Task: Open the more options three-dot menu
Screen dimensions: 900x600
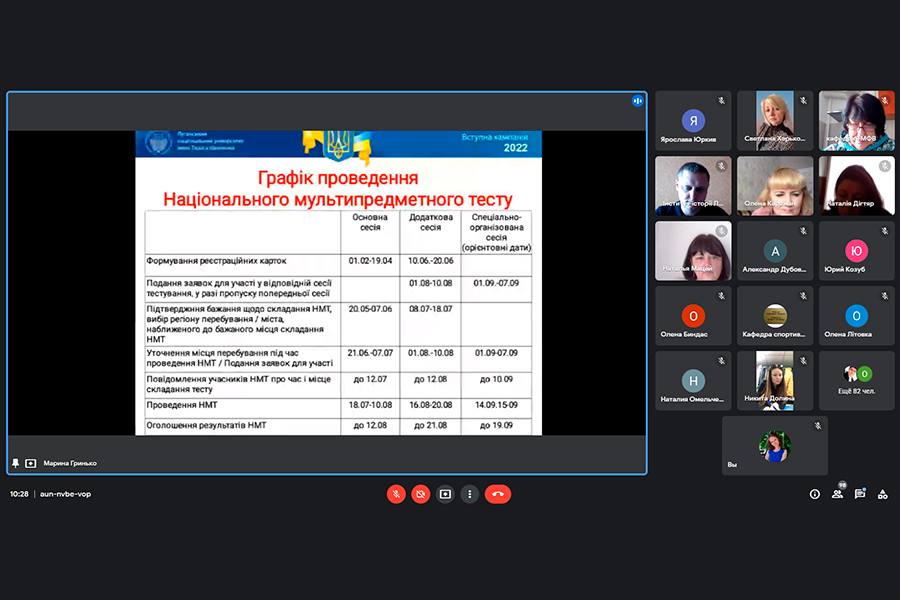Action: (x=470, y=494)
